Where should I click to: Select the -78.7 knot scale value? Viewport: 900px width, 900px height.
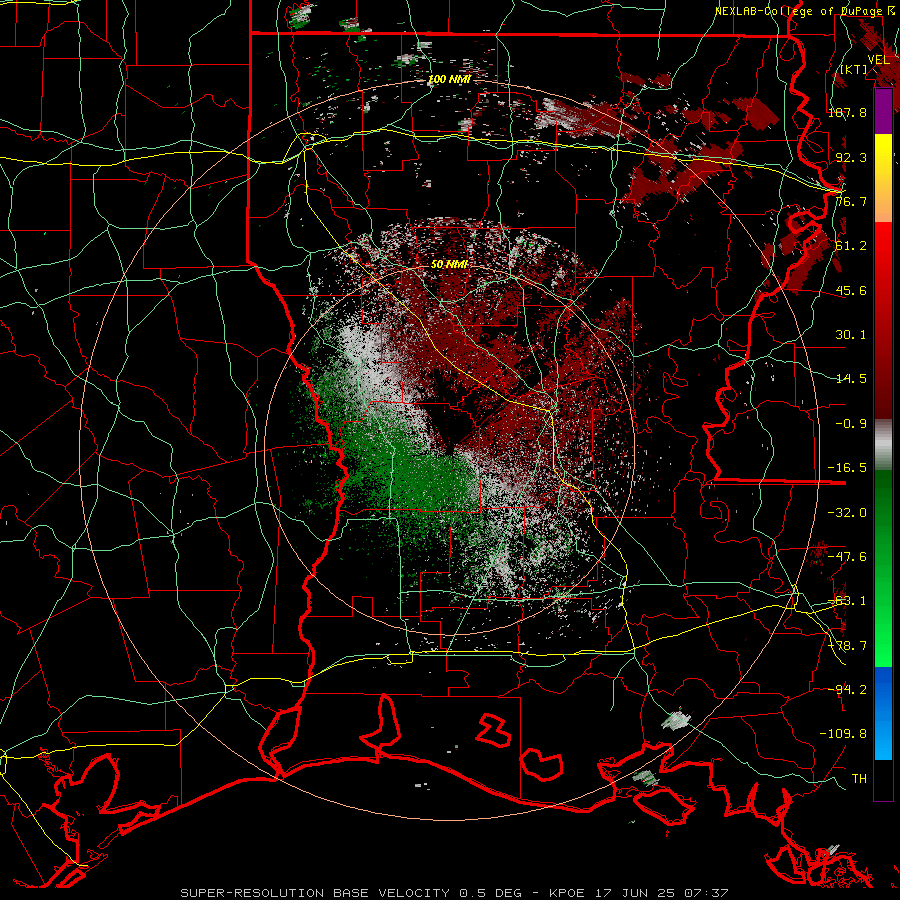[x=847, y=646]
